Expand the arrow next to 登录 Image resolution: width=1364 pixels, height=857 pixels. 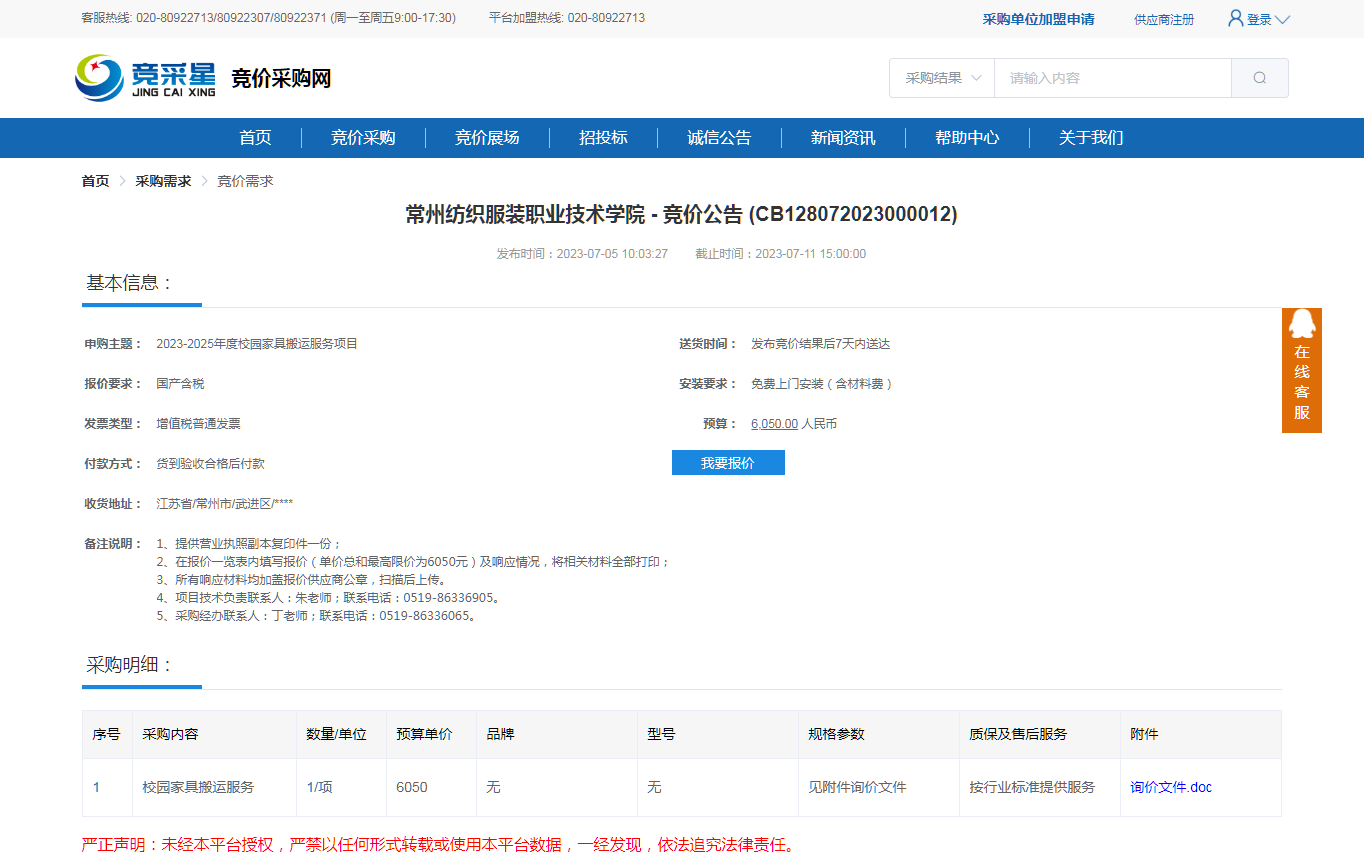coord(1282,20)
